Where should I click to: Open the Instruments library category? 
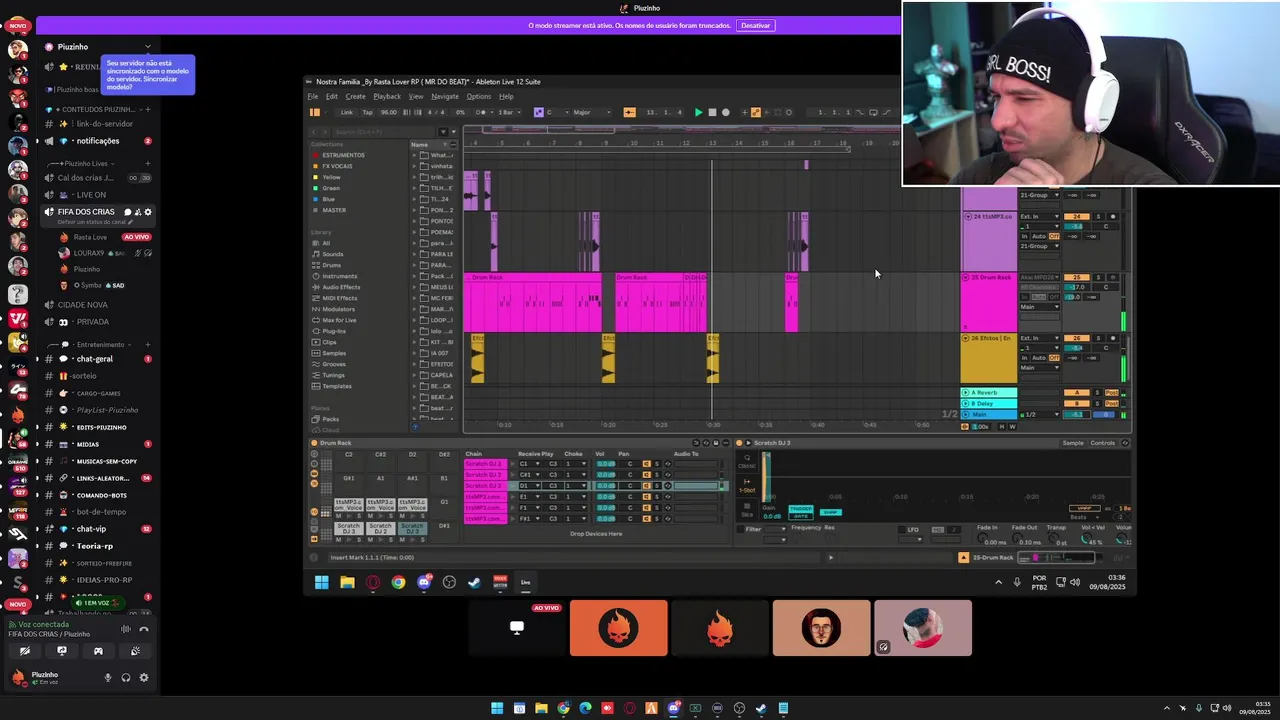point(340,276)
